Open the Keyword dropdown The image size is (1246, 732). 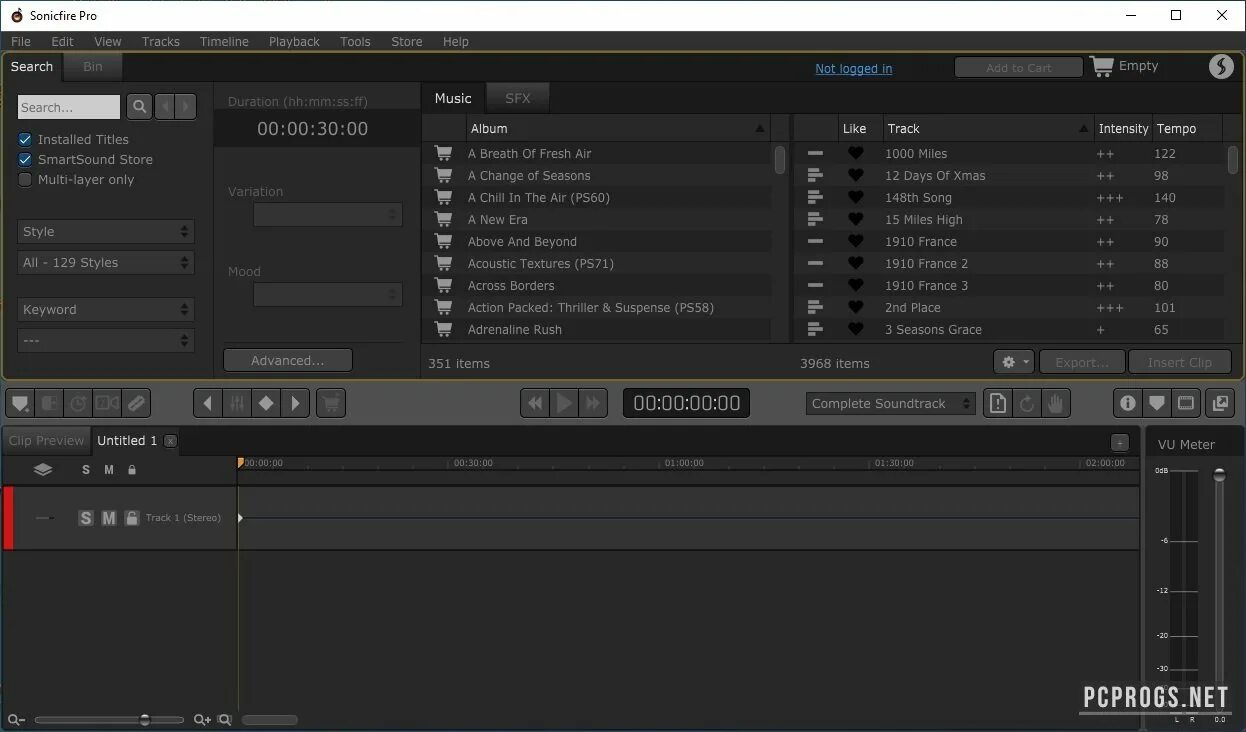106,309
